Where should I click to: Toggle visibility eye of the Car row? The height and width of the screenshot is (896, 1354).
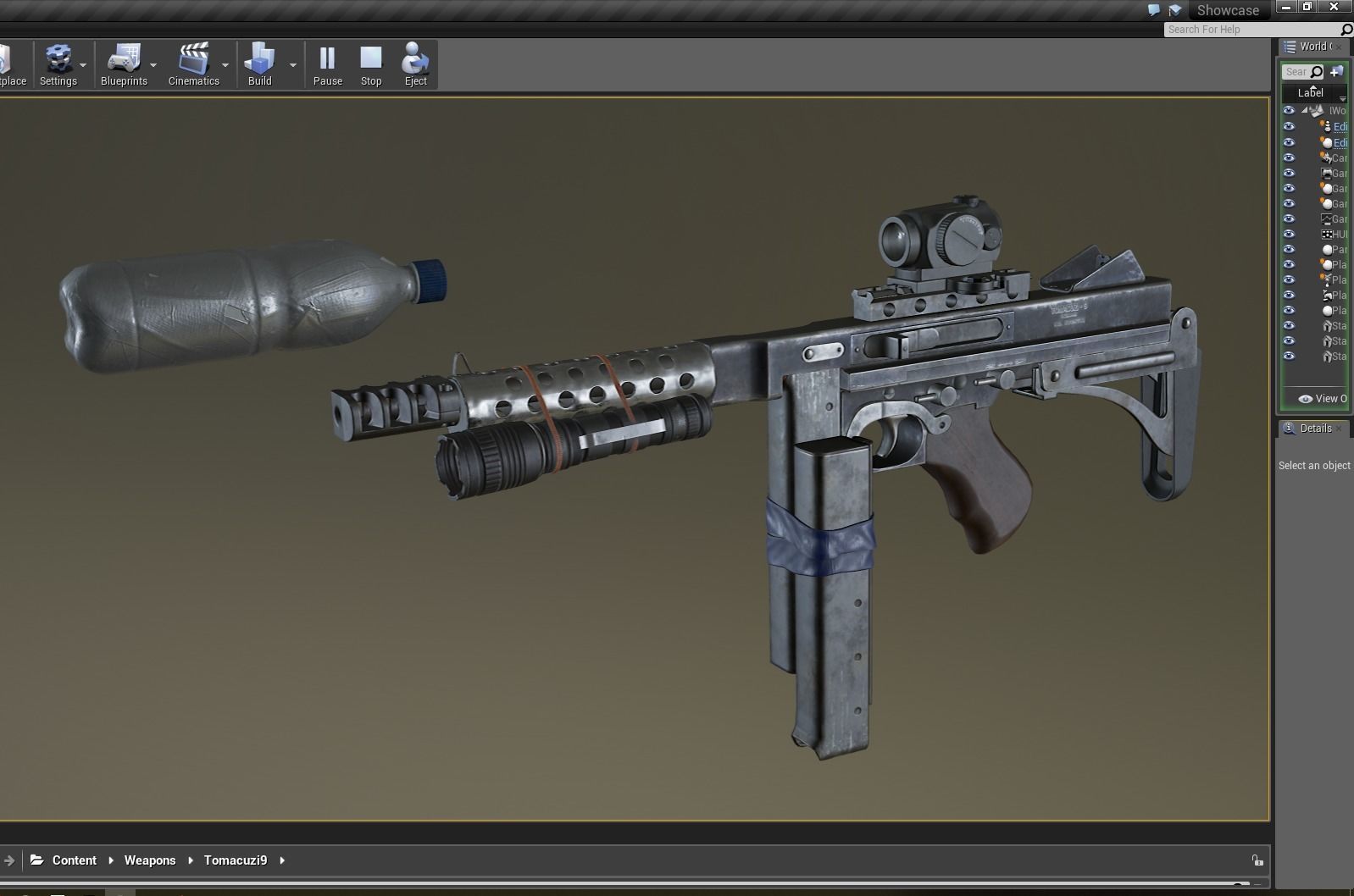(1289, 158)
